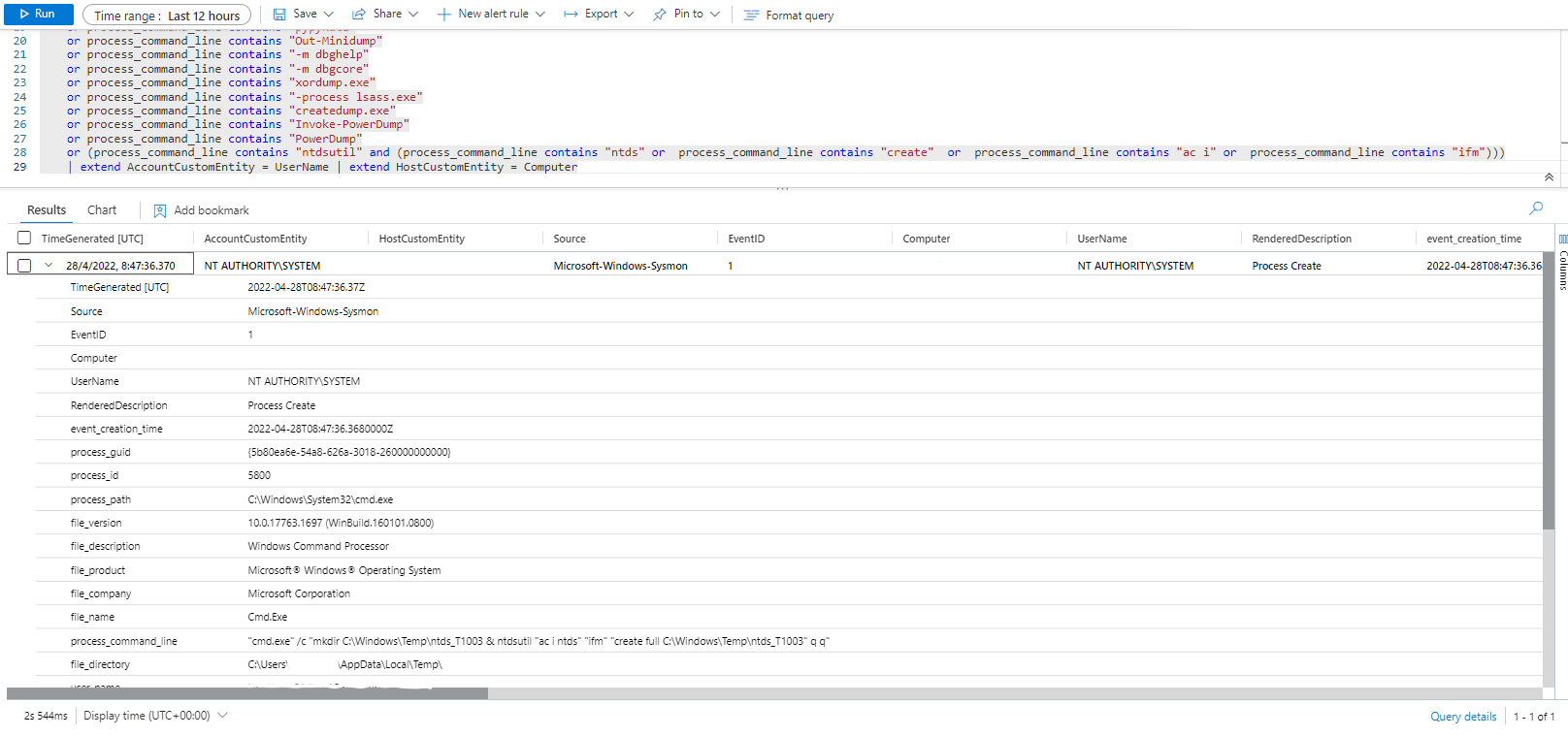The height and width of the screenshot is (737, 1568).
Task: Click the Save disk icon
Action: [279, 15]
